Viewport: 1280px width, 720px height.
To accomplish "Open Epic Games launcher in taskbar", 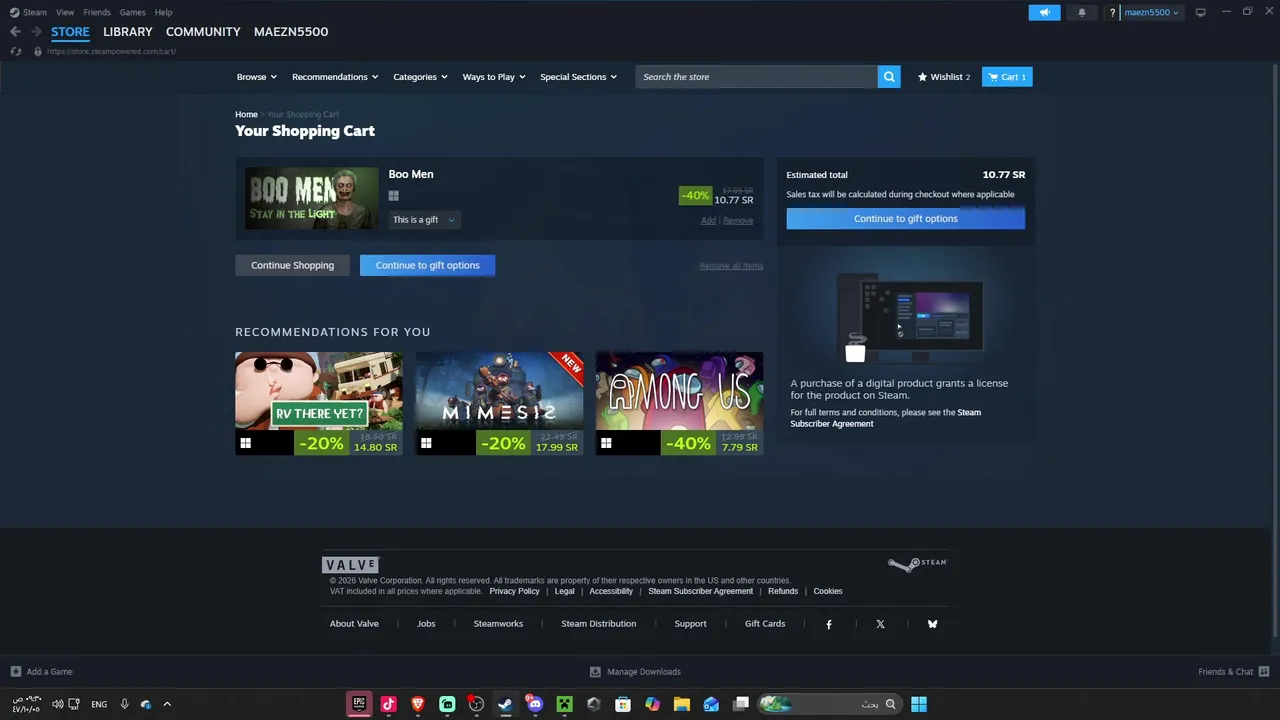I will (x=359, y=704).
